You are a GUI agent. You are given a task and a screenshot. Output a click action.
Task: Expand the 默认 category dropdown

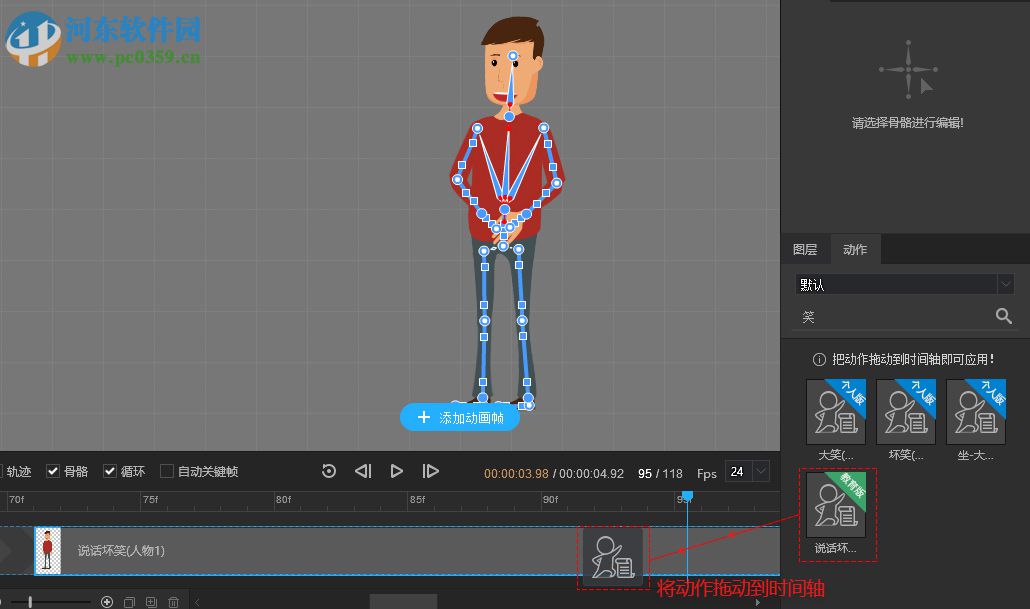click(1005, 284)
